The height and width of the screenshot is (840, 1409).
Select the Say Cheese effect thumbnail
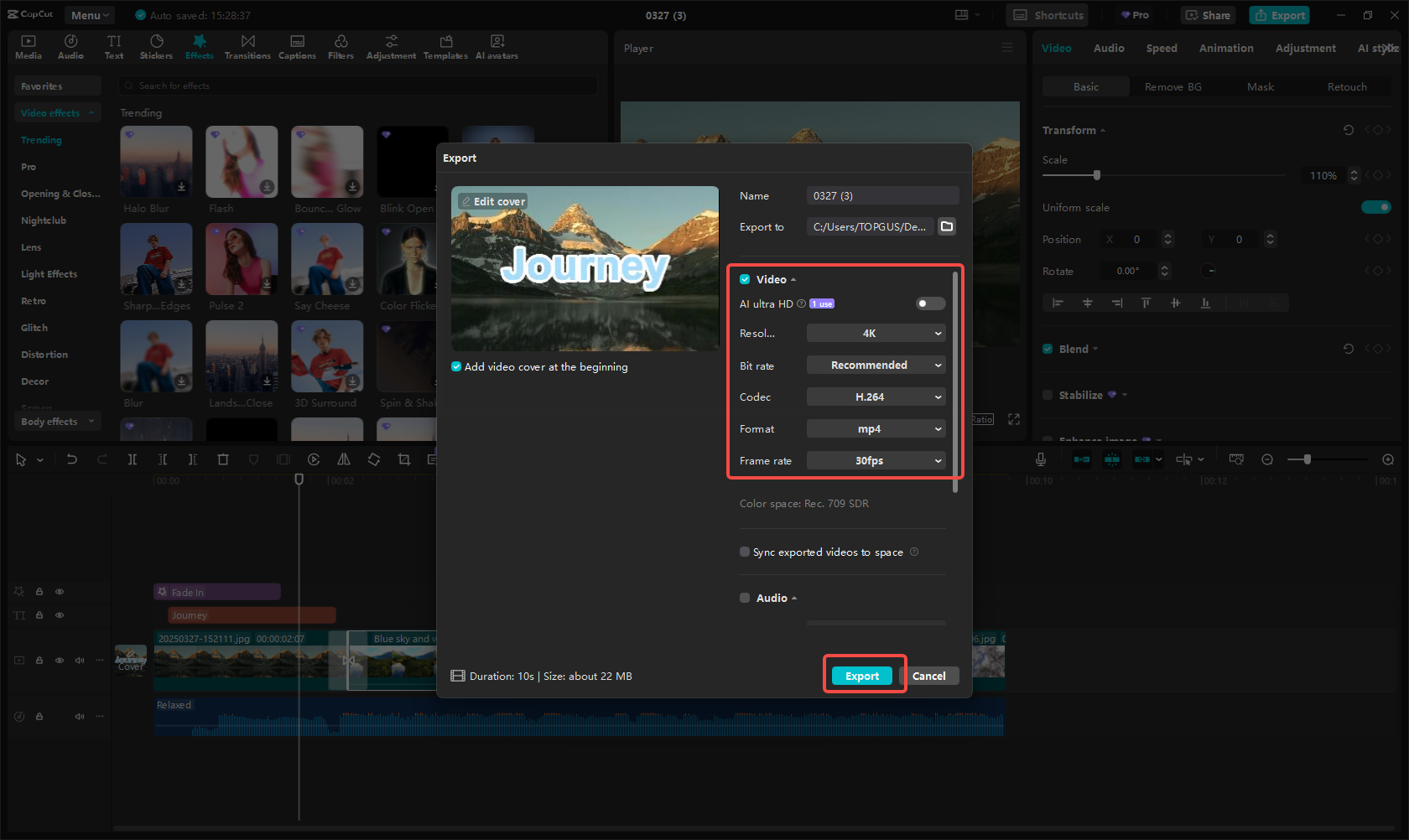pos(326,259)
